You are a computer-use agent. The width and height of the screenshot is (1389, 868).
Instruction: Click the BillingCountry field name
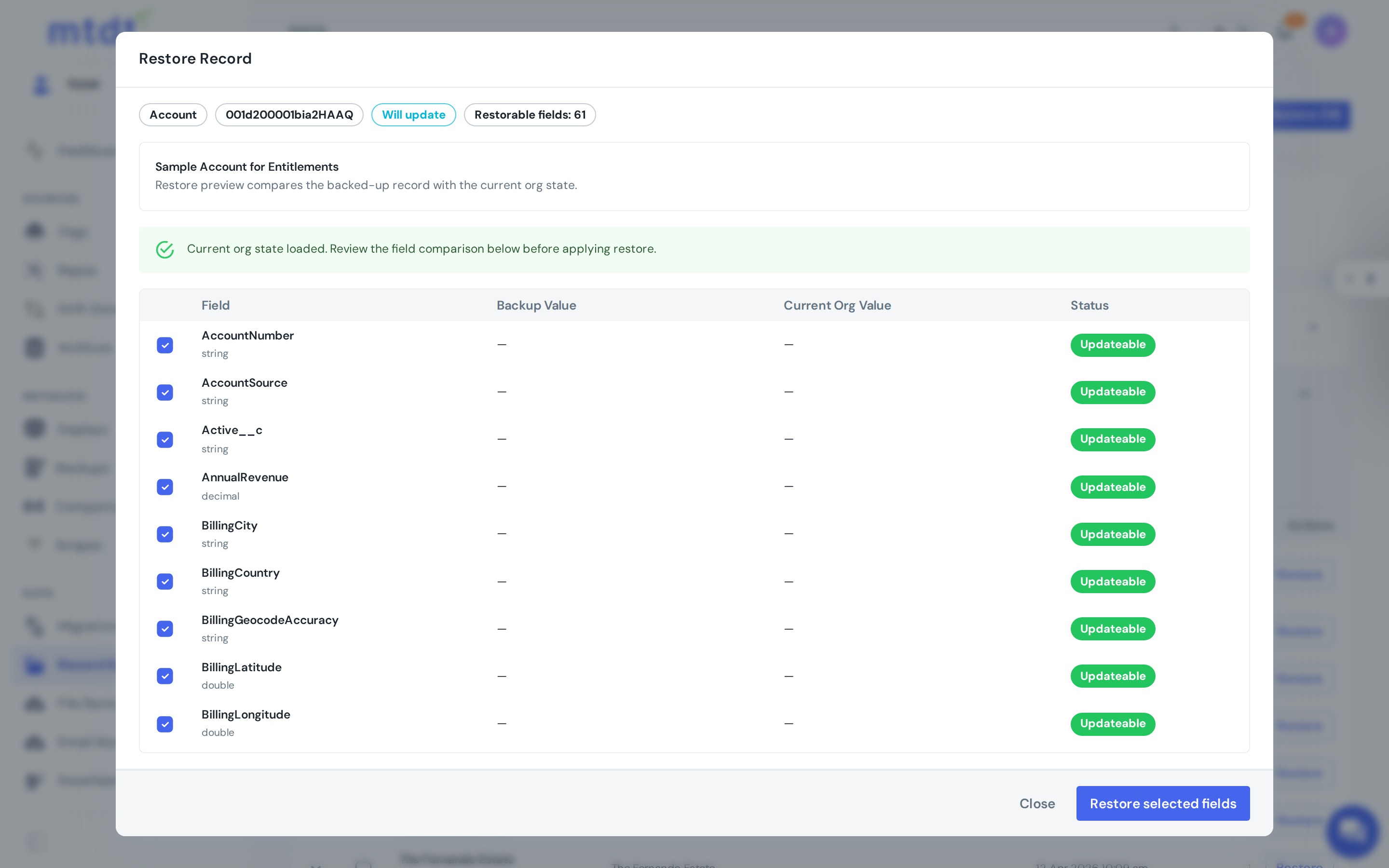click(241, 573)
